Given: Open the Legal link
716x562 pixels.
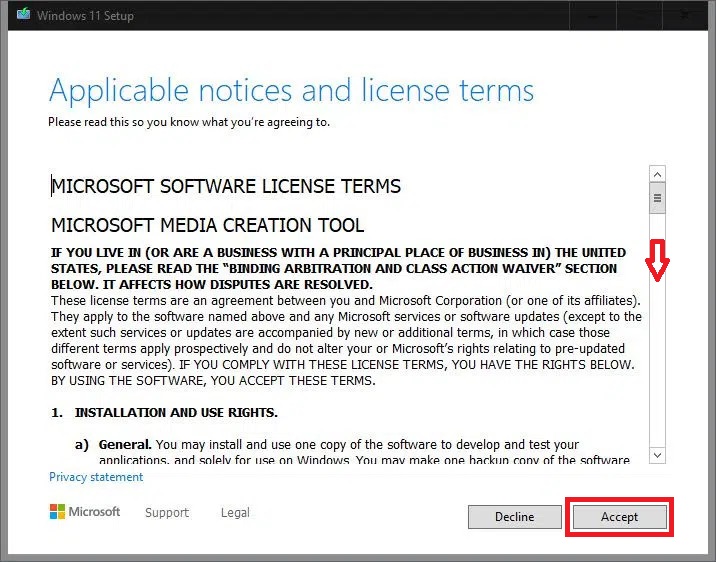Looking at the screenshot, I should [235, 512].
